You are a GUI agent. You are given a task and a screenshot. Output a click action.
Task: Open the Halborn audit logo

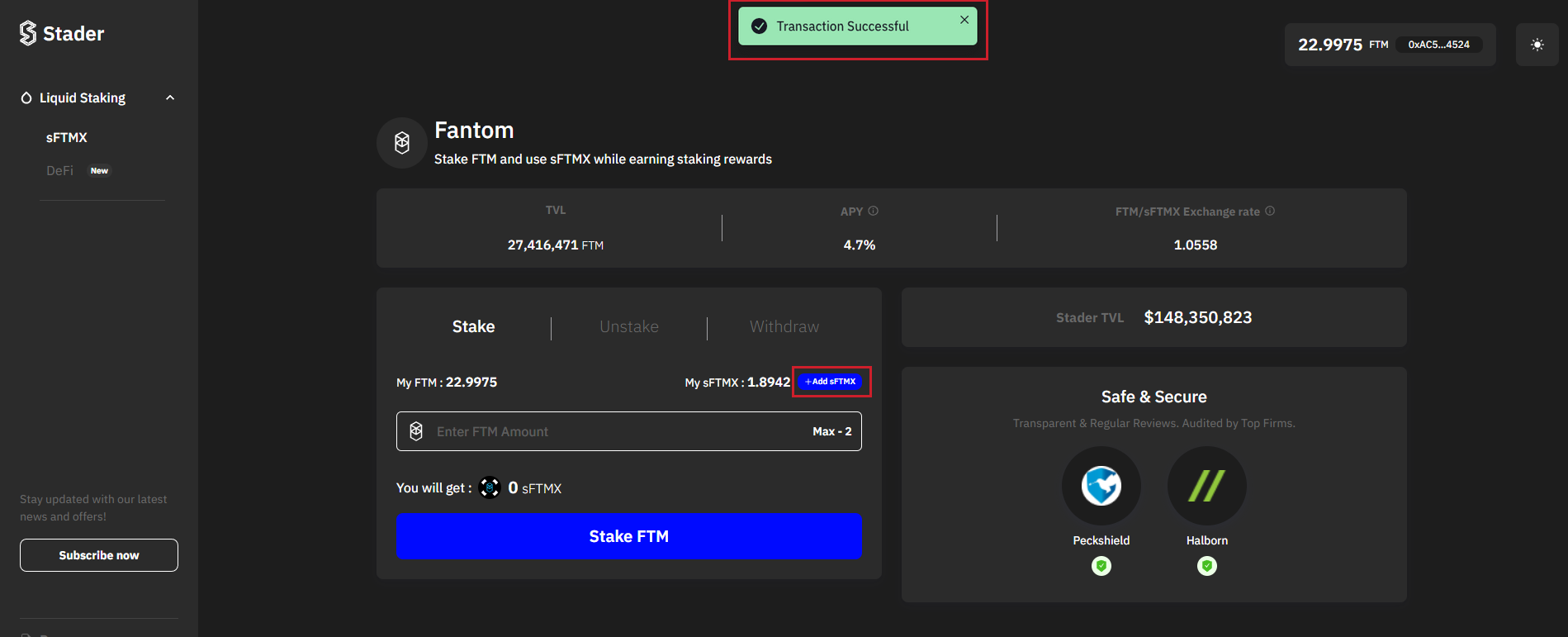1207,486
